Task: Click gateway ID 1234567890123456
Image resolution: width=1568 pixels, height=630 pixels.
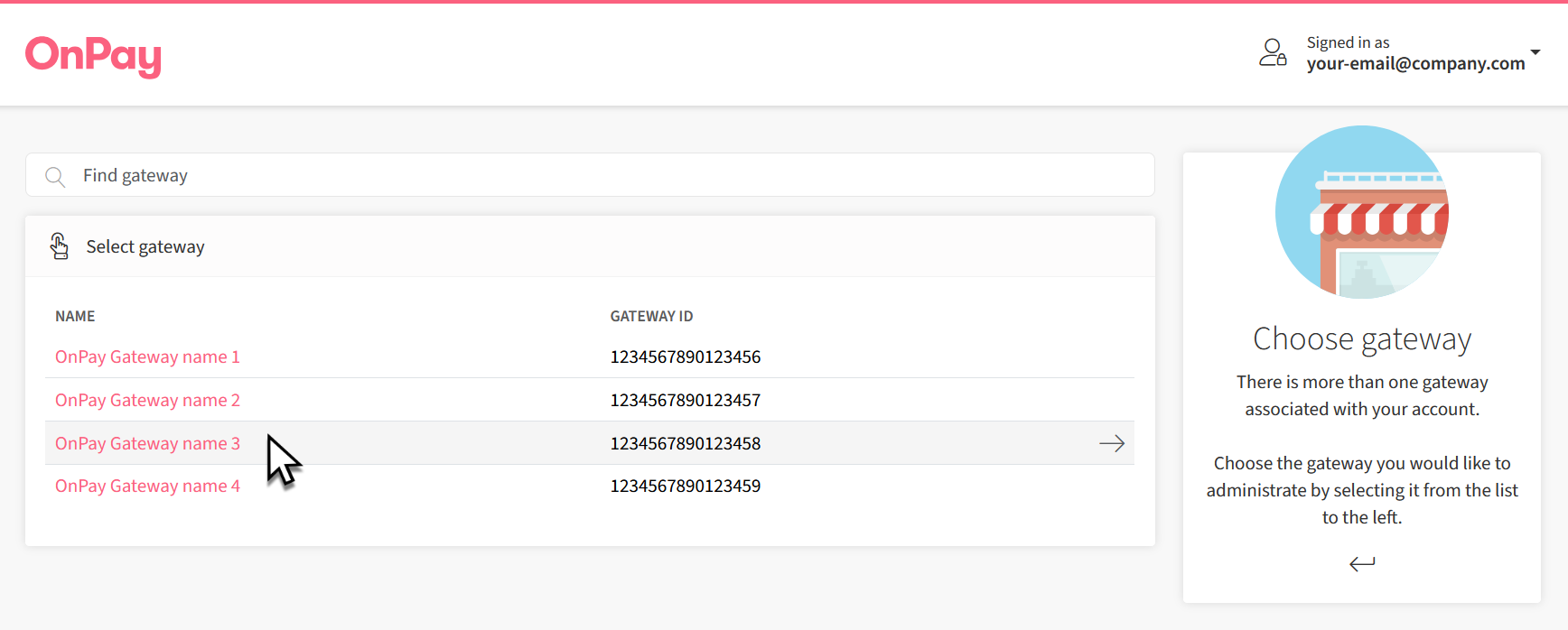Action: tap(685, 357)
